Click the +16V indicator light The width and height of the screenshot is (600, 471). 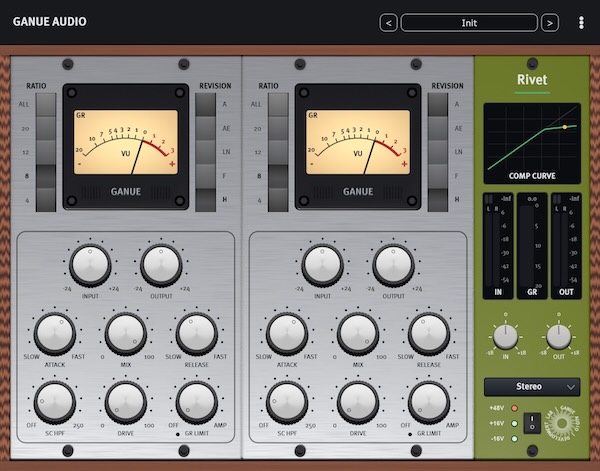click(x=515, y=424)
